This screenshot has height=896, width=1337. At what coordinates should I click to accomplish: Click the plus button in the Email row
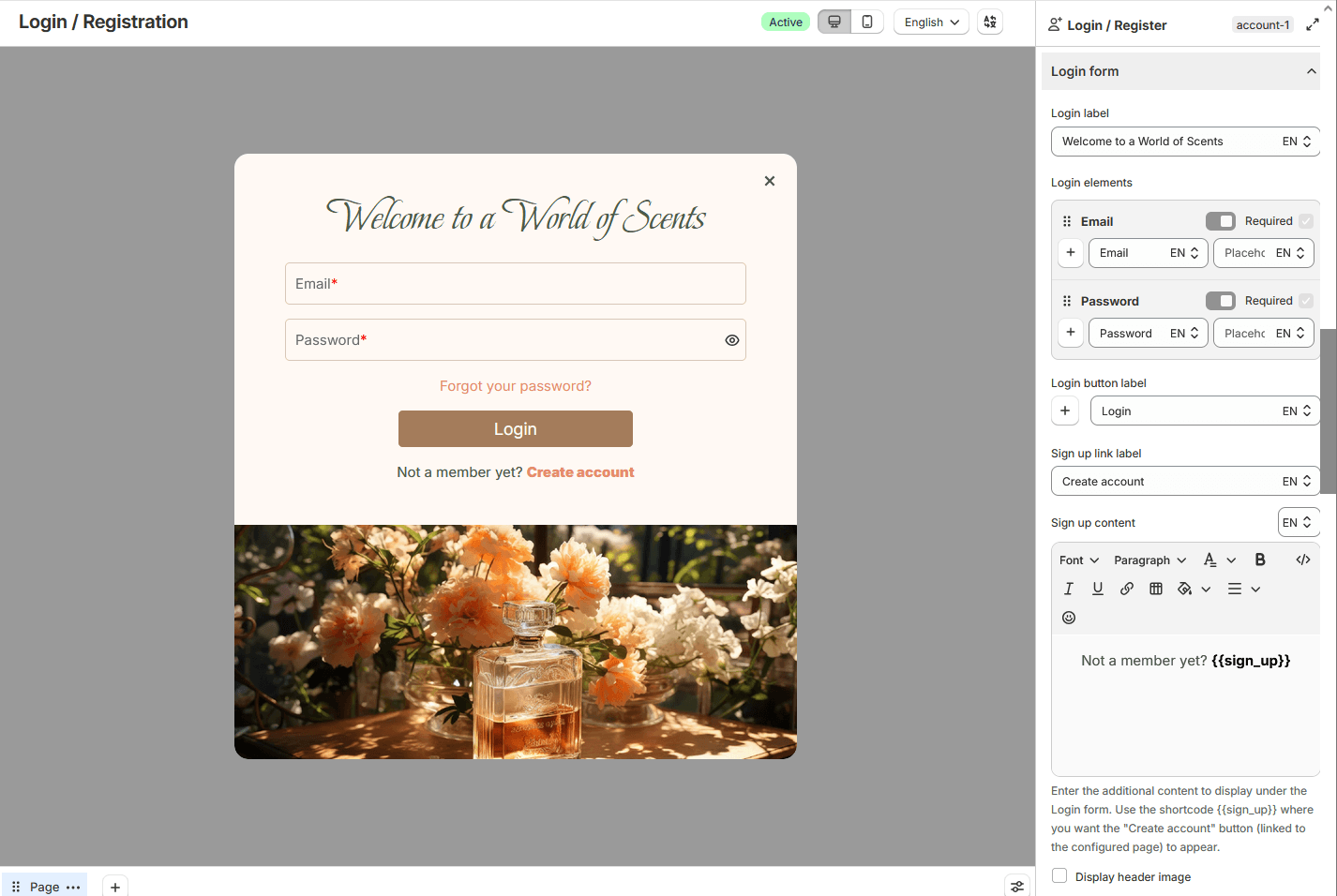click(x=1071, y=252)
